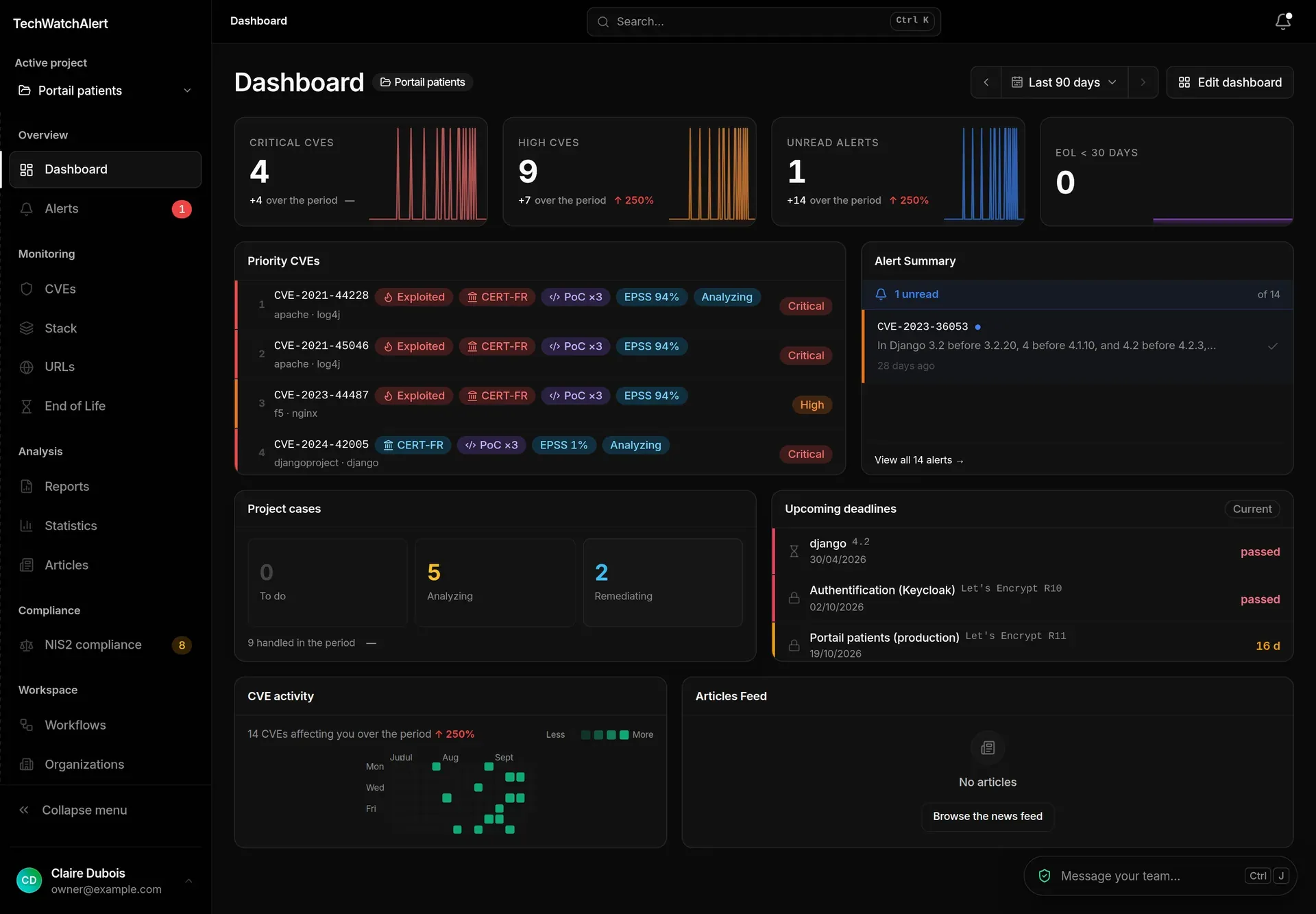Screen dimensions: 1316x914
Task: Follow the View all 14 alerts link
Action: pyautogui.click(x=918, y=460)
